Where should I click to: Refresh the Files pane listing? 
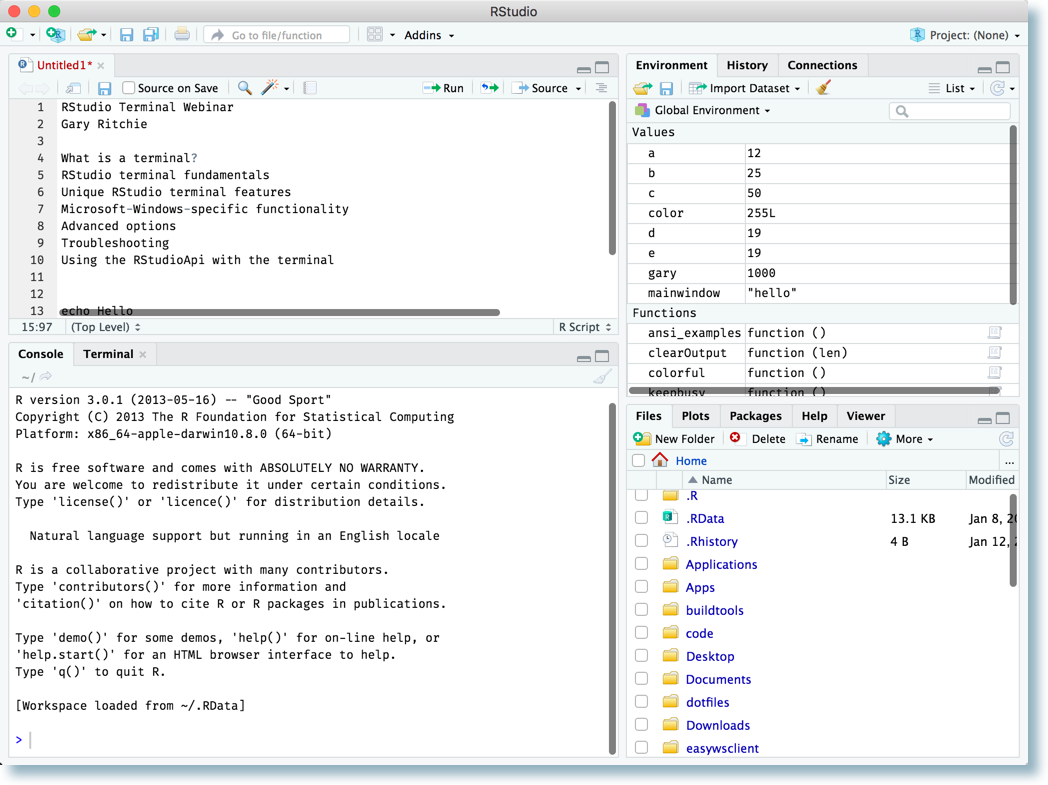[1006, 439]
